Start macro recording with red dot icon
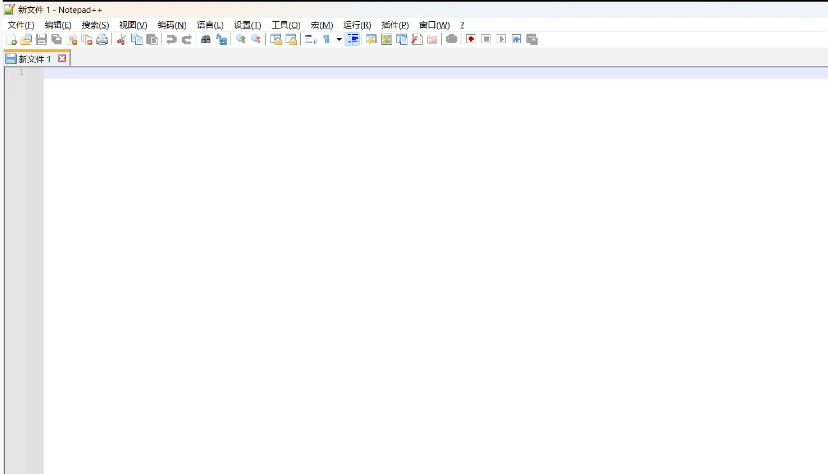Screen dimensions: 828x474 point(470,39)
